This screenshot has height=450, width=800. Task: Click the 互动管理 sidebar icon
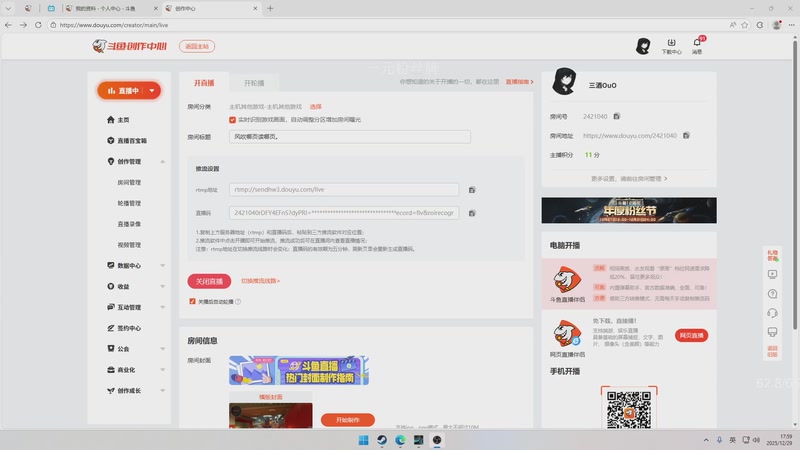(x=111, y=307)
